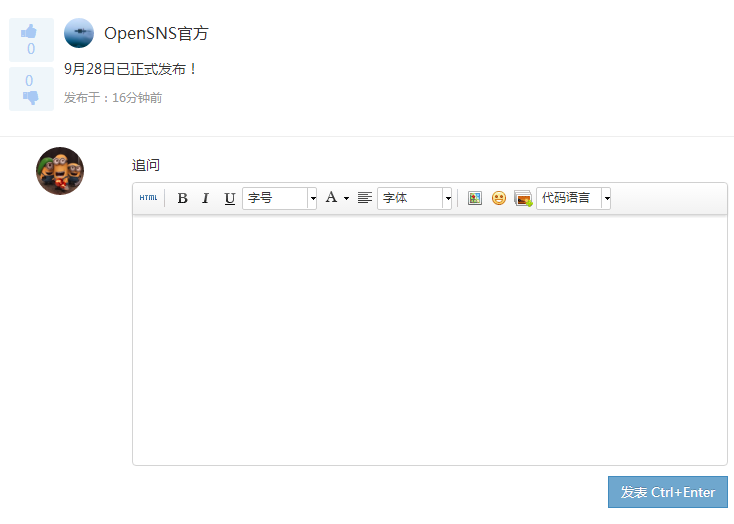
Task: Open the emoticon smiley picker
Action: pyautogui.click(x=499, y=198)
